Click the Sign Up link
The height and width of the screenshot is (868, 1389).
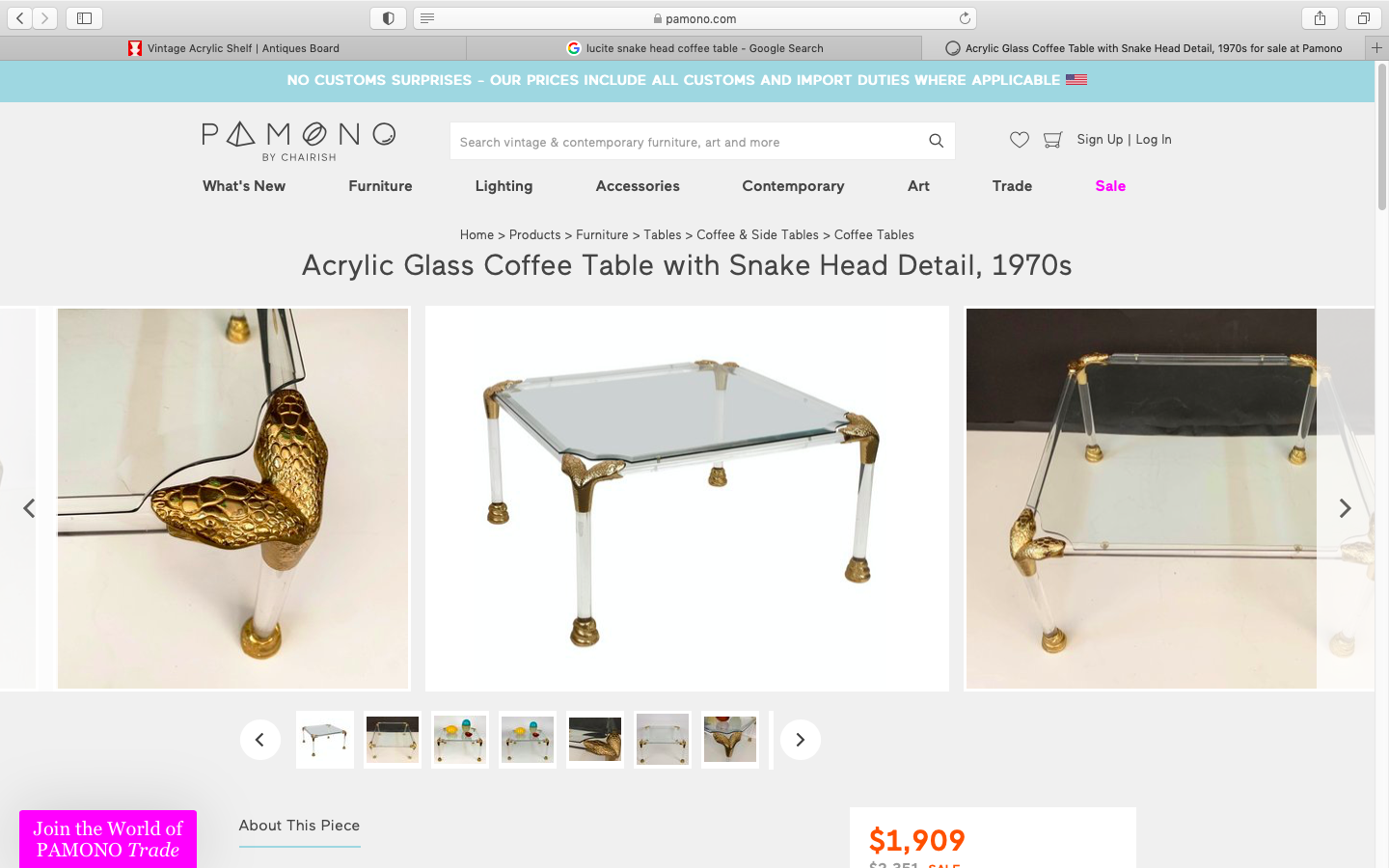pos(1100,140)
